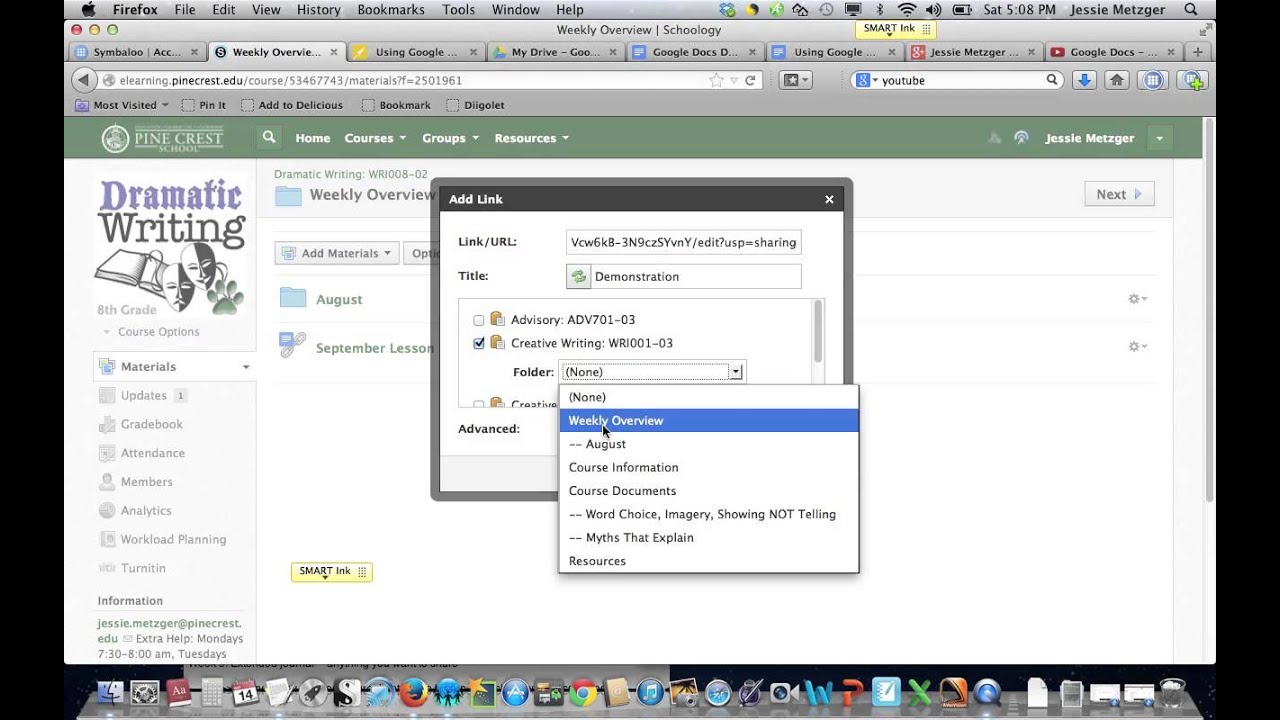Viewport: 1280px width, 720px height.
Task: Click the Folder dropdown arrow
Action: tap(736, 372)
